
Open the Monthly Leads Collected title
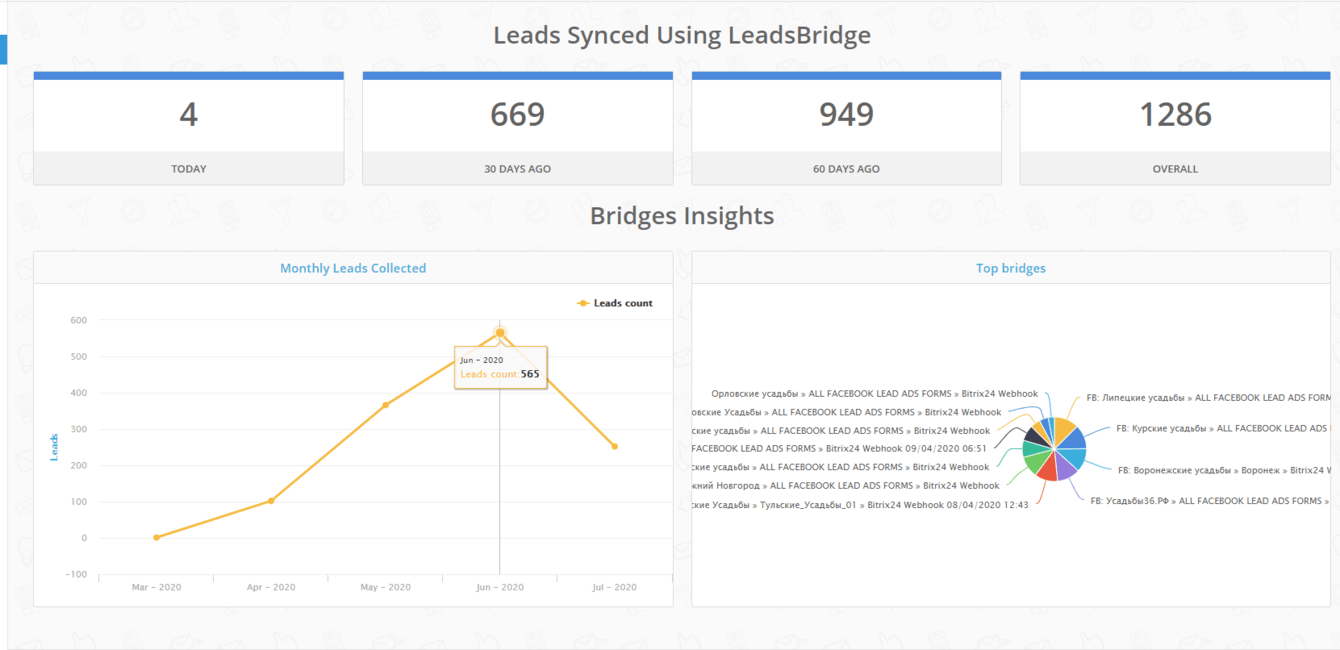(x=353, y=268)
